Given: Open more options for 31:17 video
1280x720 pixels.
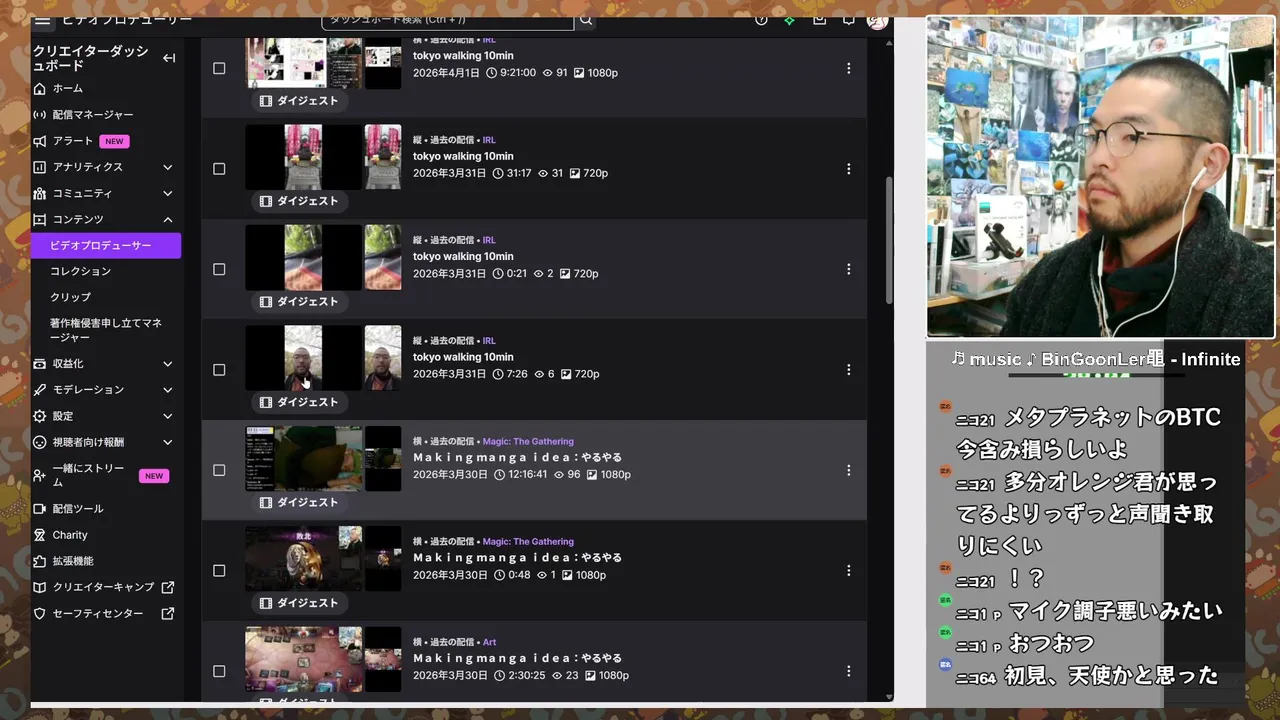Looking at the screenshot, I should click(x=848, y=169).
